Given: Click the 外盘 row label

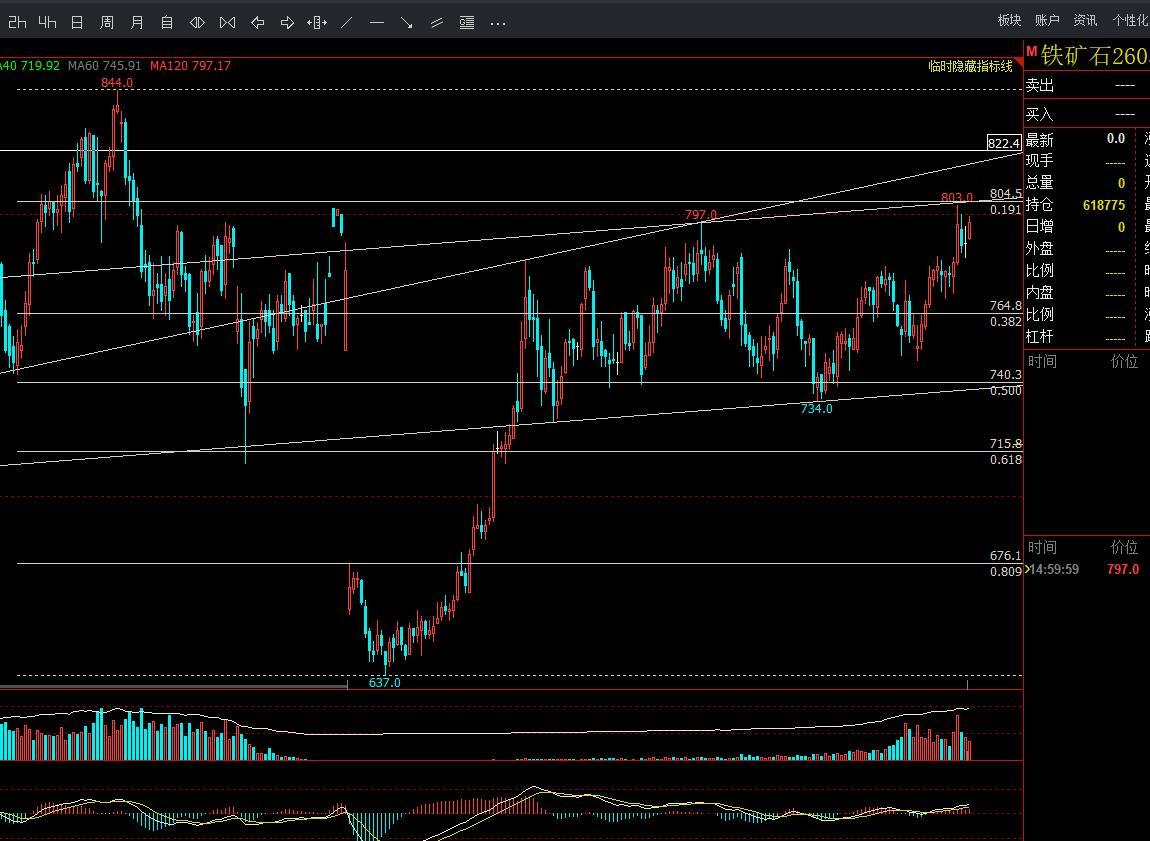Looking at the screenshot, I should [x=1039, y=249].
